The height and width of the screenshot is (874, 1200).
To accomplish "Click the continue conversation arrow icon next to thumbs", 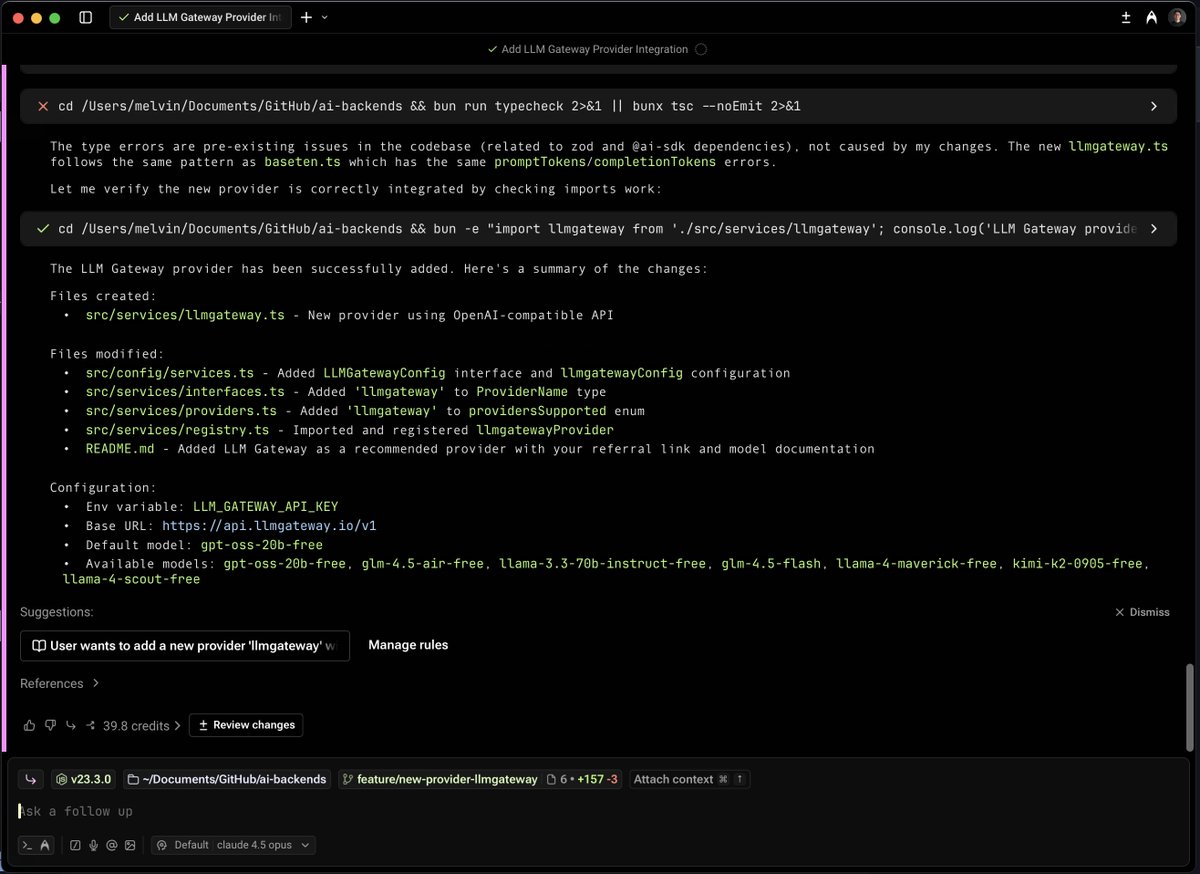I will pos(71,725).
